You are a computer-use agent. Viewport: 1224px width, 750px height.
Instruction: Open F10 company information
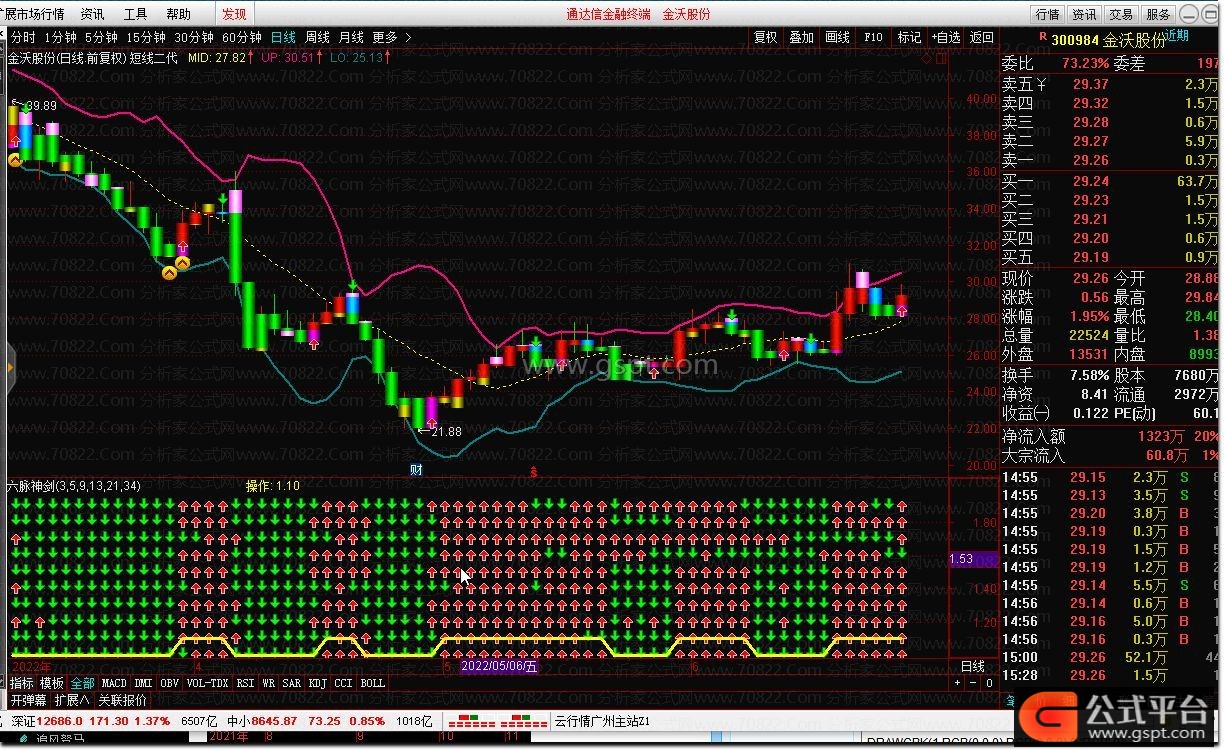coord(874,37)
